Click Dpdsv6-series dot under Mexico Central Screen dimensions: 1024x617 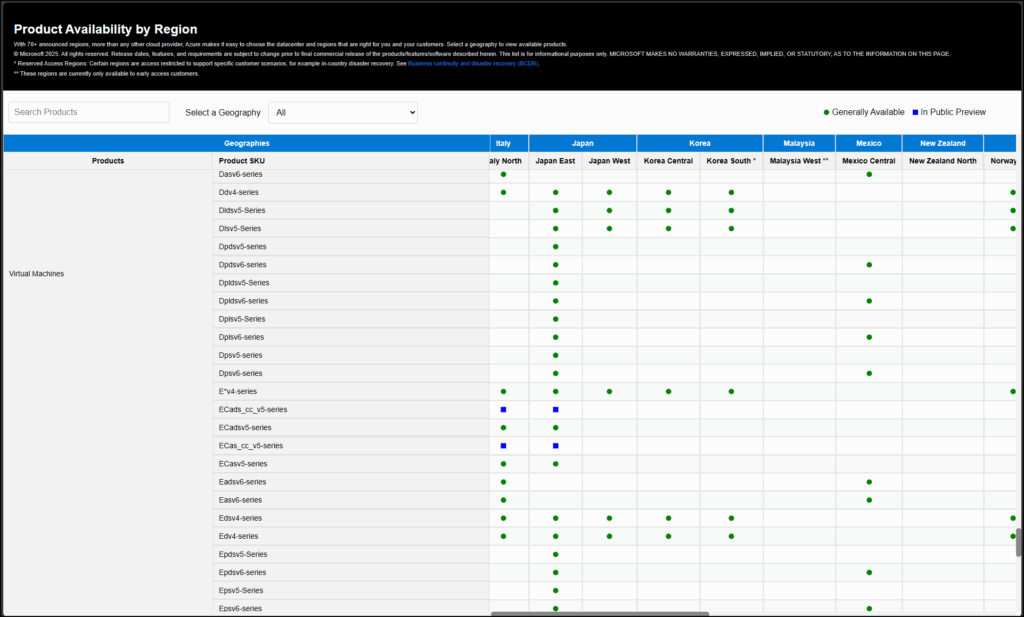869,265
